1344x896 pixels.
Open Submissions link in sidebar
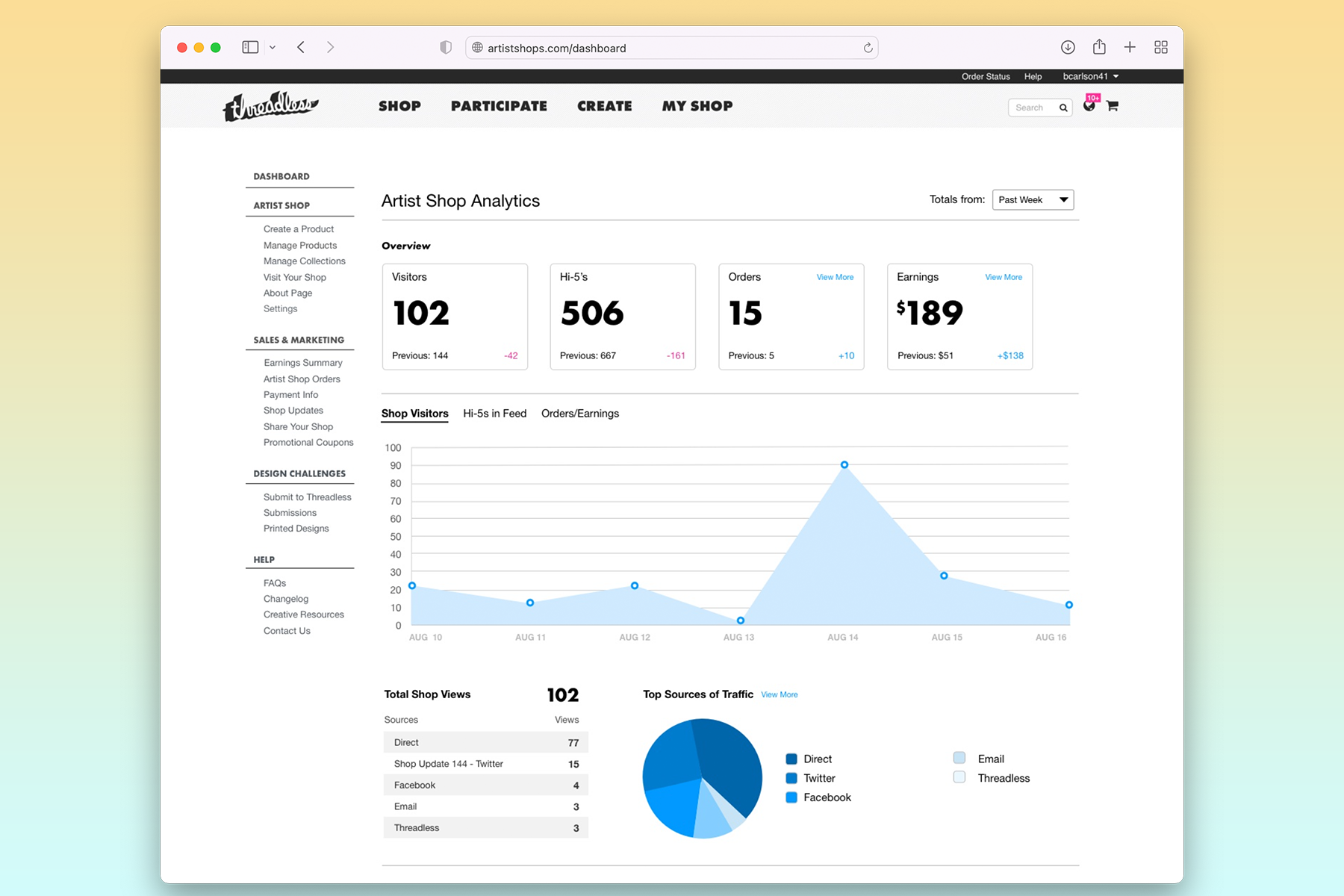(x=290, y=513)
